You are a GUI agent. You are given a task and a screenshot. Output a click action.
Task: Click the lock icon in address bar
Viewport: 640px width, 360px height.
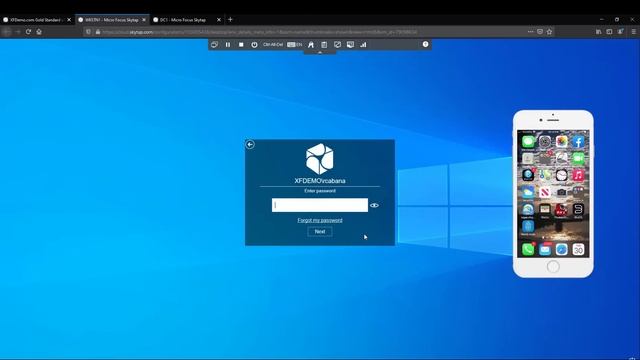tap(98, 32)
